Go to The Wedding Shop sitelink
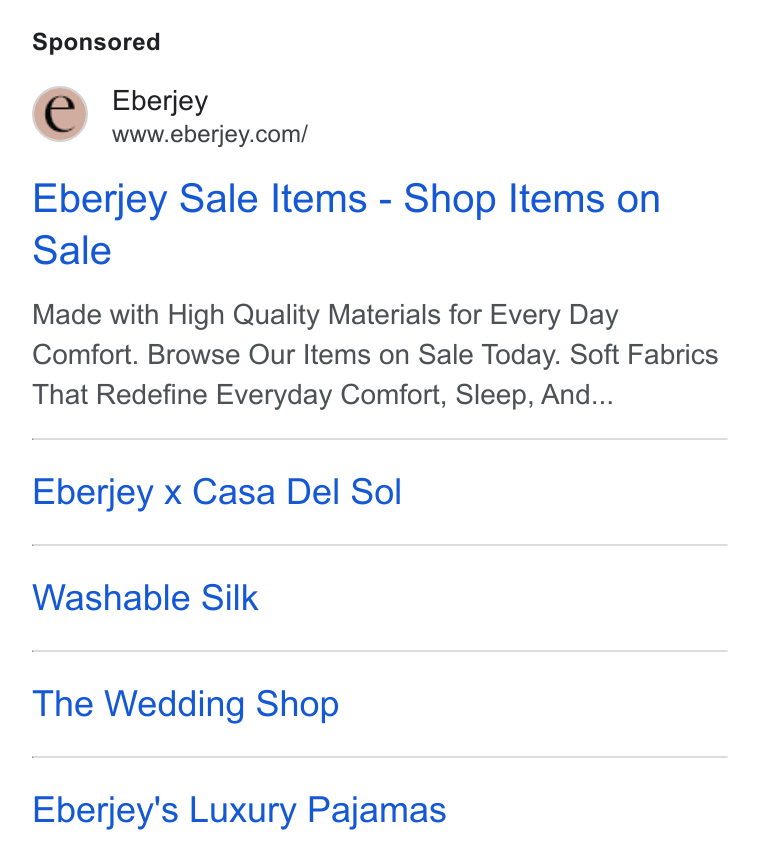Viewport: 760px width, 862px height. tap(186, 704)
